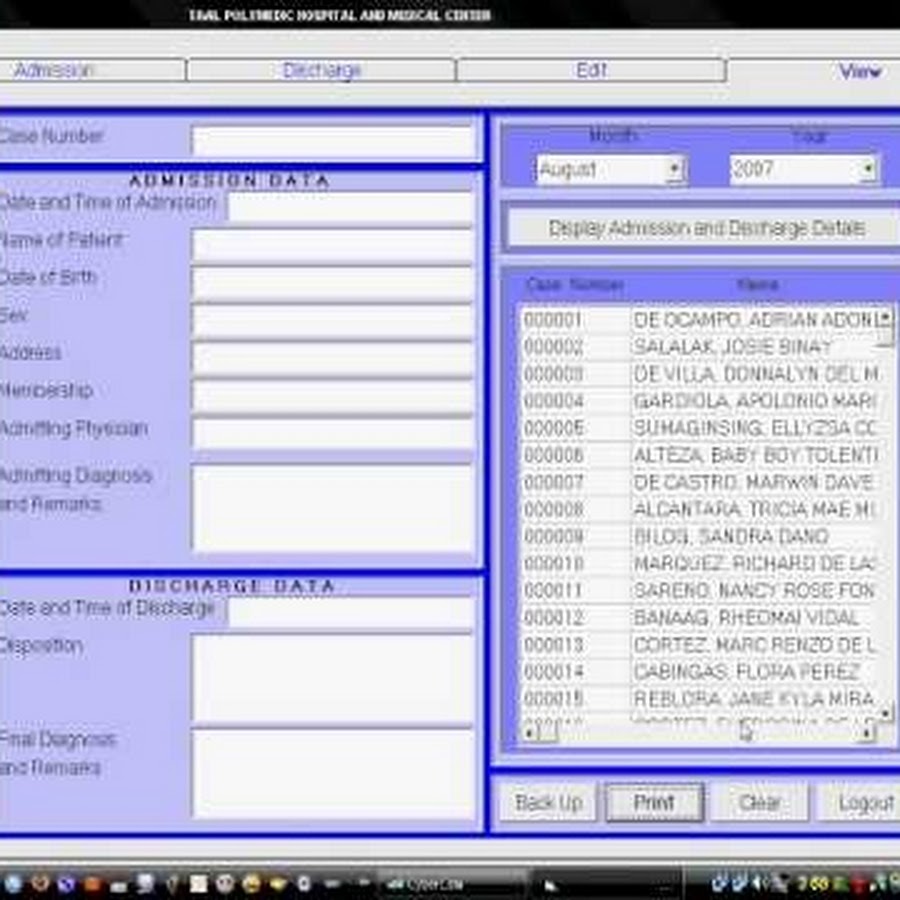Screen dimensions: 900x900
Task: Click right arrow of horizontal list scrollbar
Action: pos(866,733)
